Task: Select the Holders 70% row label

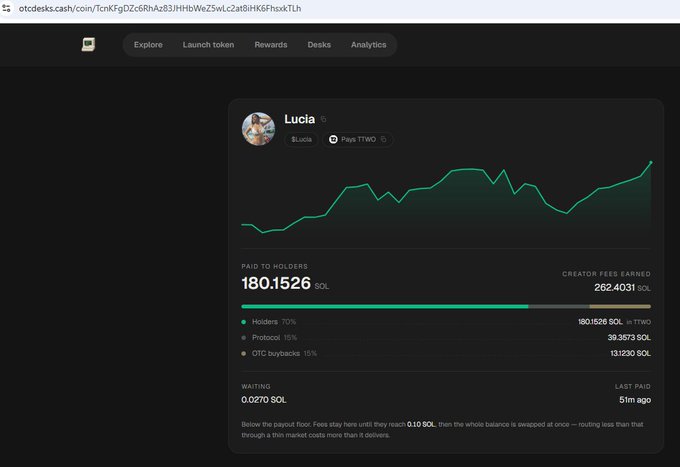Action: pyautogui.click(x=274, y=322)
